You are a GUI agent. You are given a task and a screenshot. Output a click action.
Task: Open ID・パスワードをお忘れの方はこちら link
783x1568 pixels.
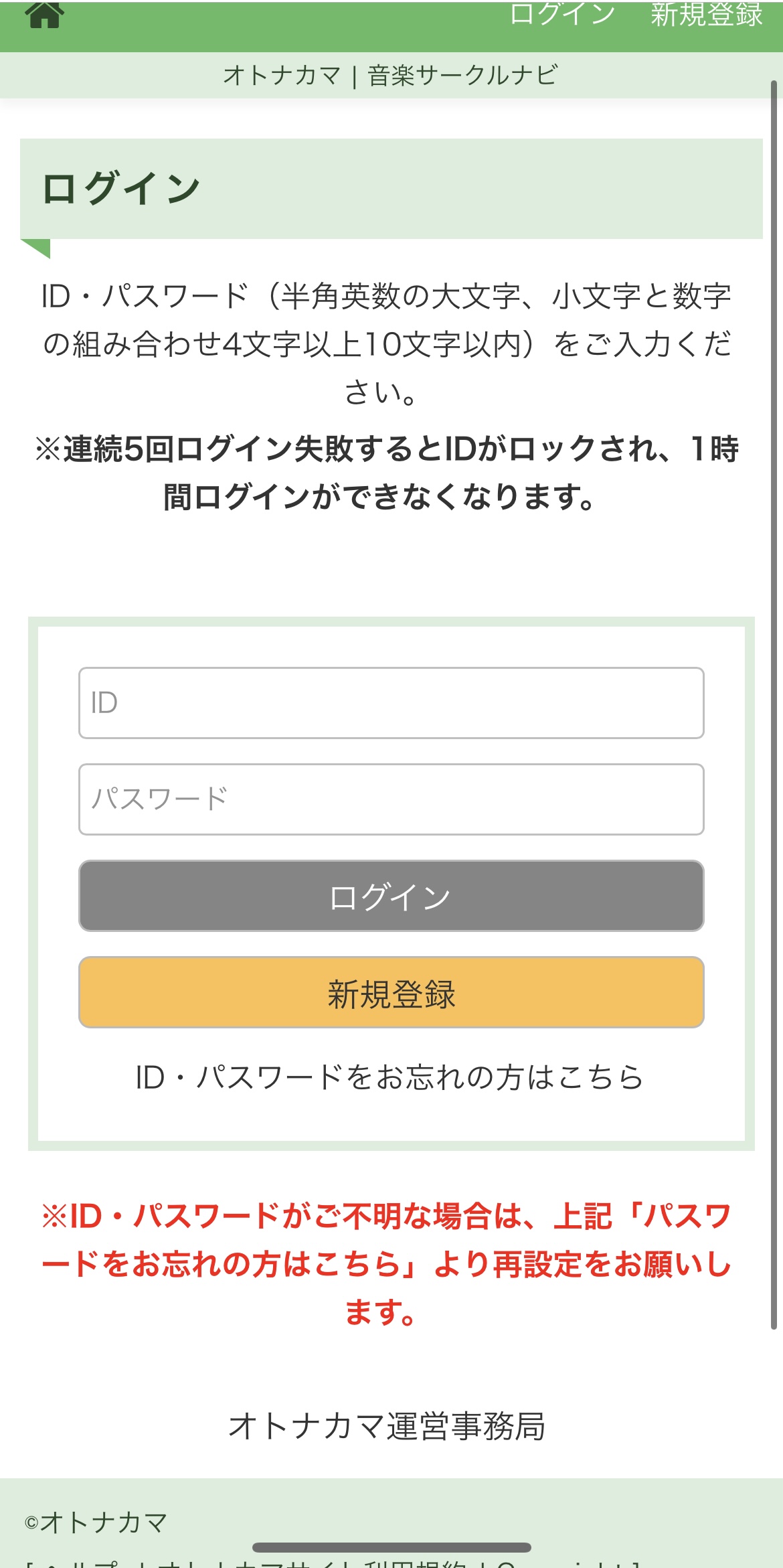[x=389, y=1077]
